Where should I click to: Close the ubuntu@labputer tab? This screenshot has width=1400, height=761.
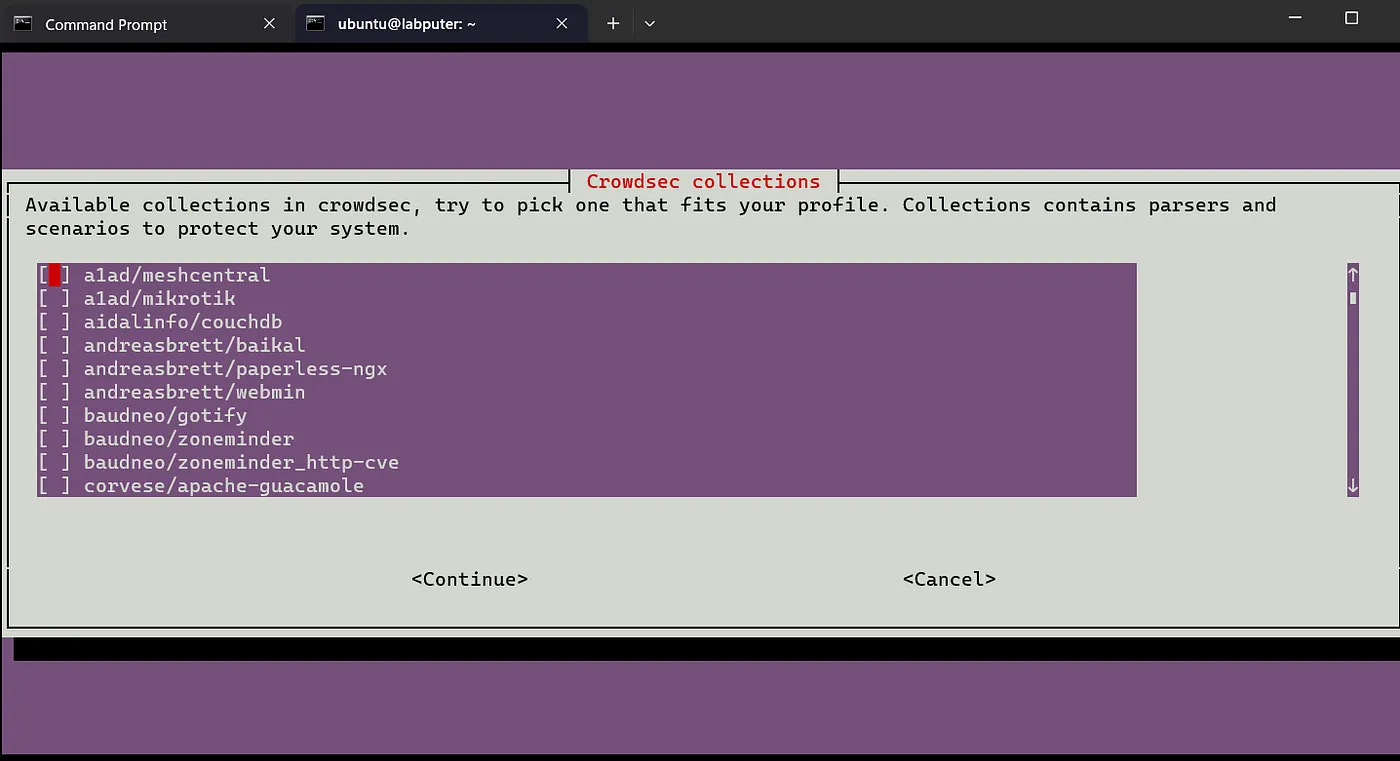click(x=562, y=24)
